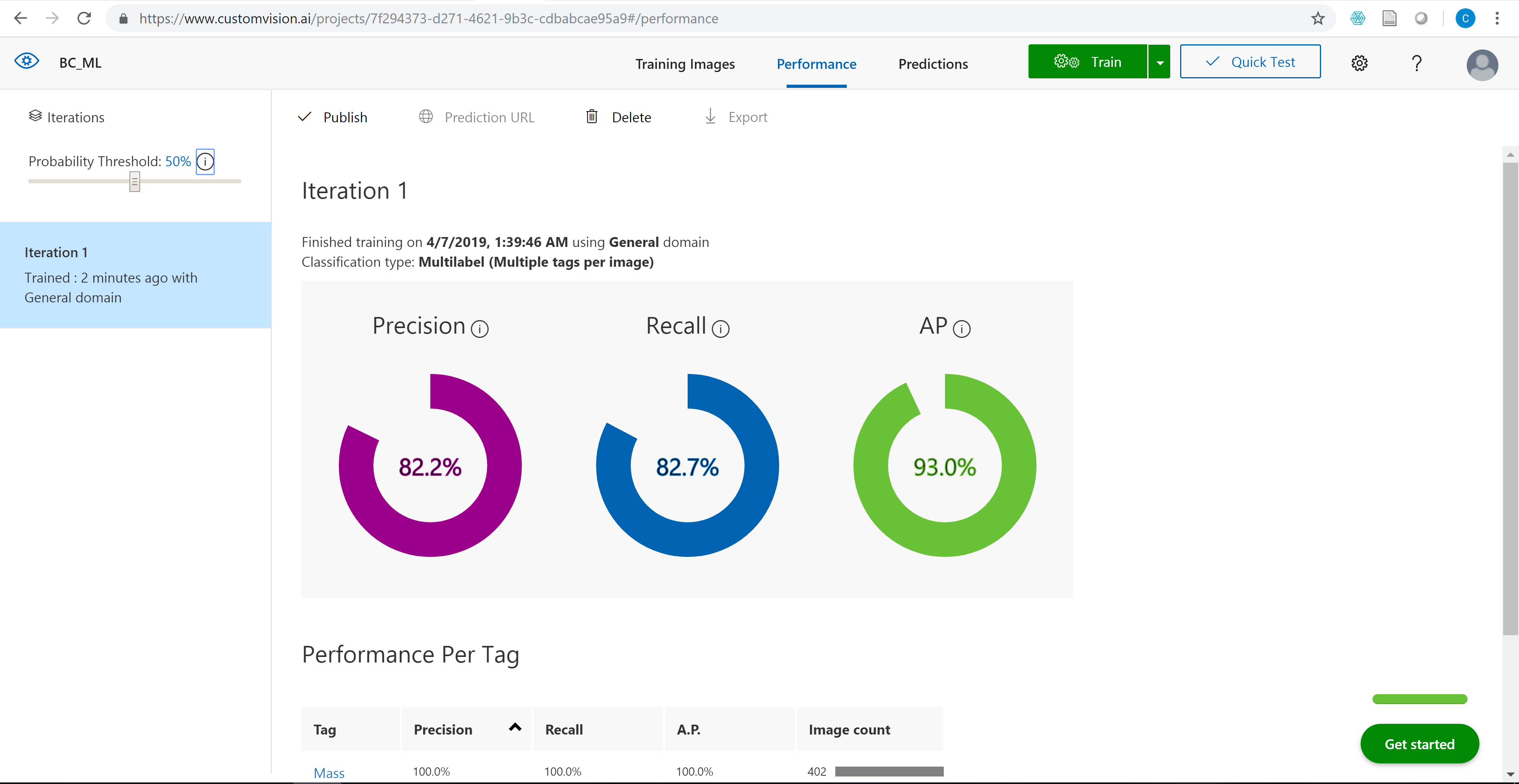Screen dimensions: 1519x784
Task: Click the Custom Vision eye logo
Action: (27, 61)
